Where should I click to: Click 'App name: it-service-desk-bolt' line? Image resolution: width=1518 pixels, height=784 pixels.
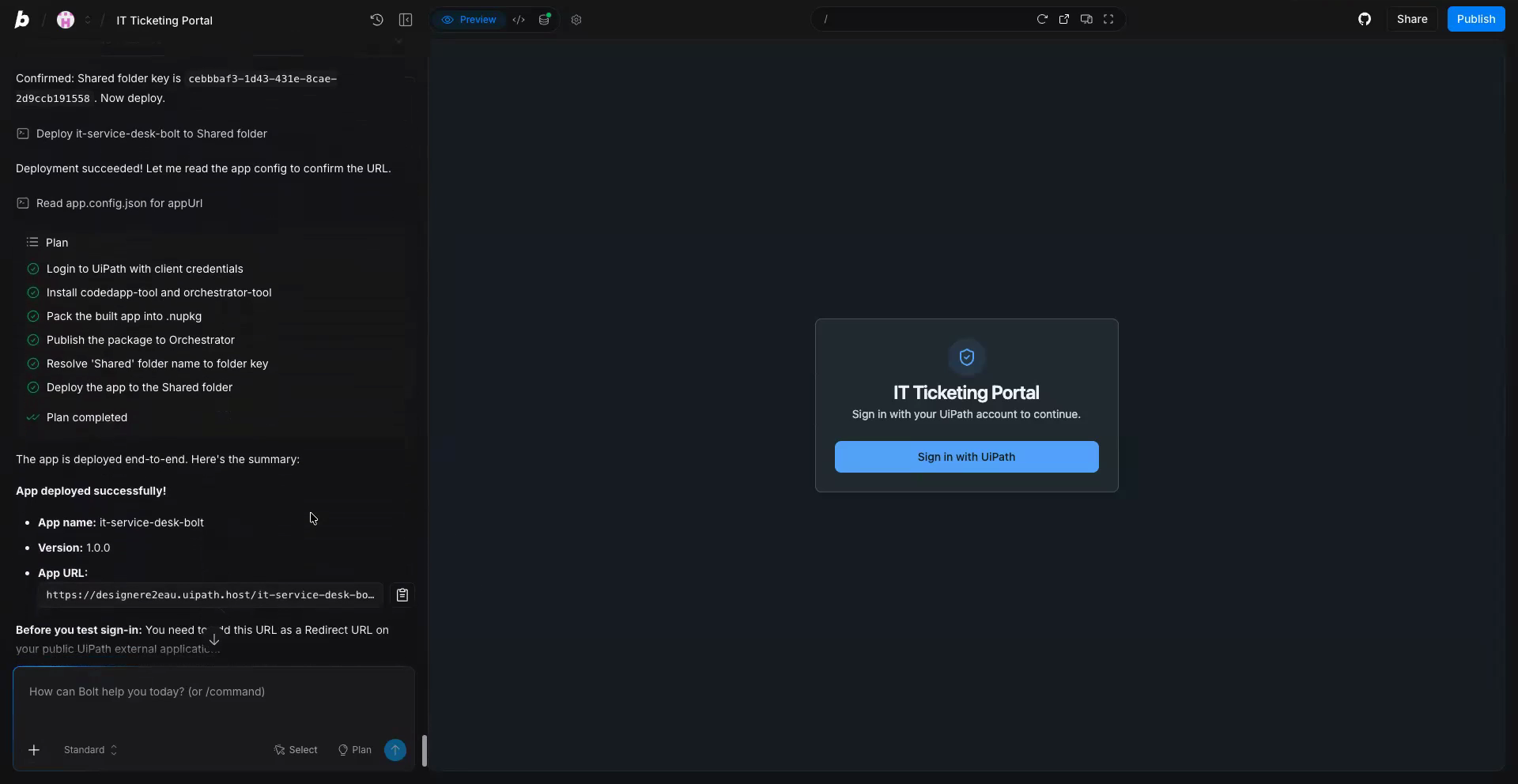[x=121, y=522]
